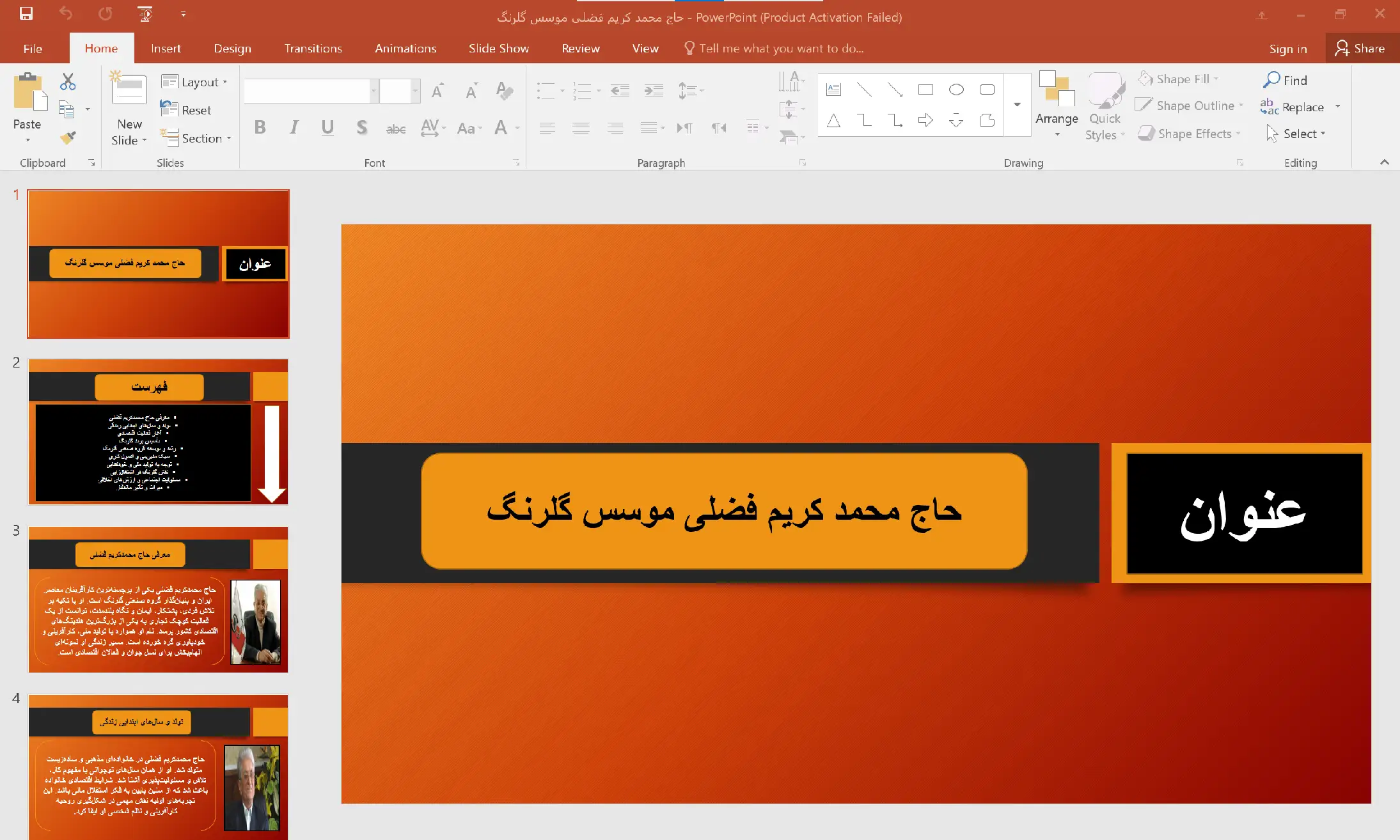Click the Copy icon in Clipboard group
The image size is (1400, 840).
click(67, 109)
